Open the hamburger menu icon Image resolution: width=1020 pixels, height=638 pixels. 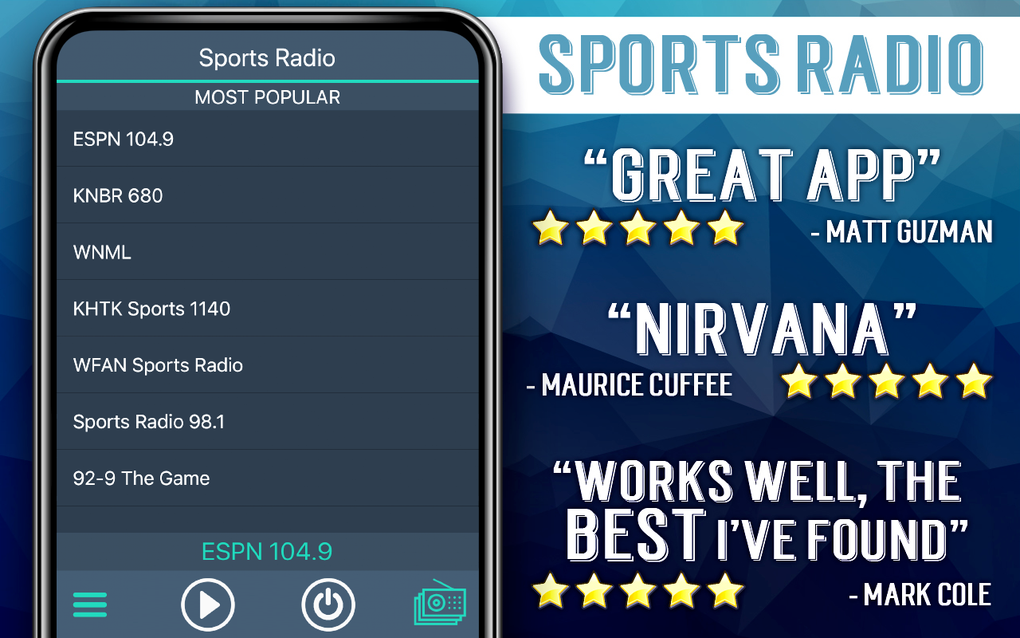tap(90, 604)
